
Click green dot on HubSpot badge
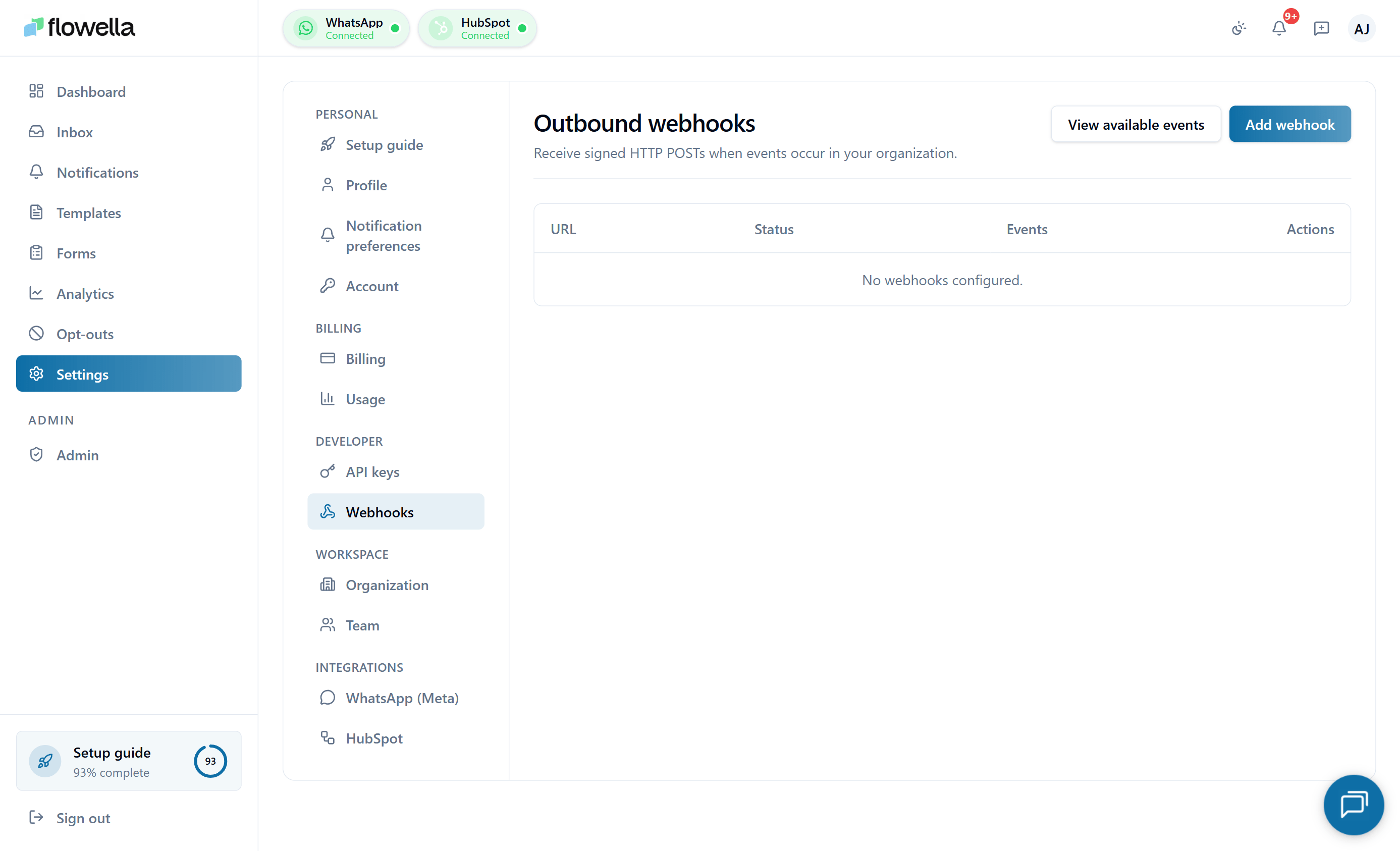click(522, 28)
